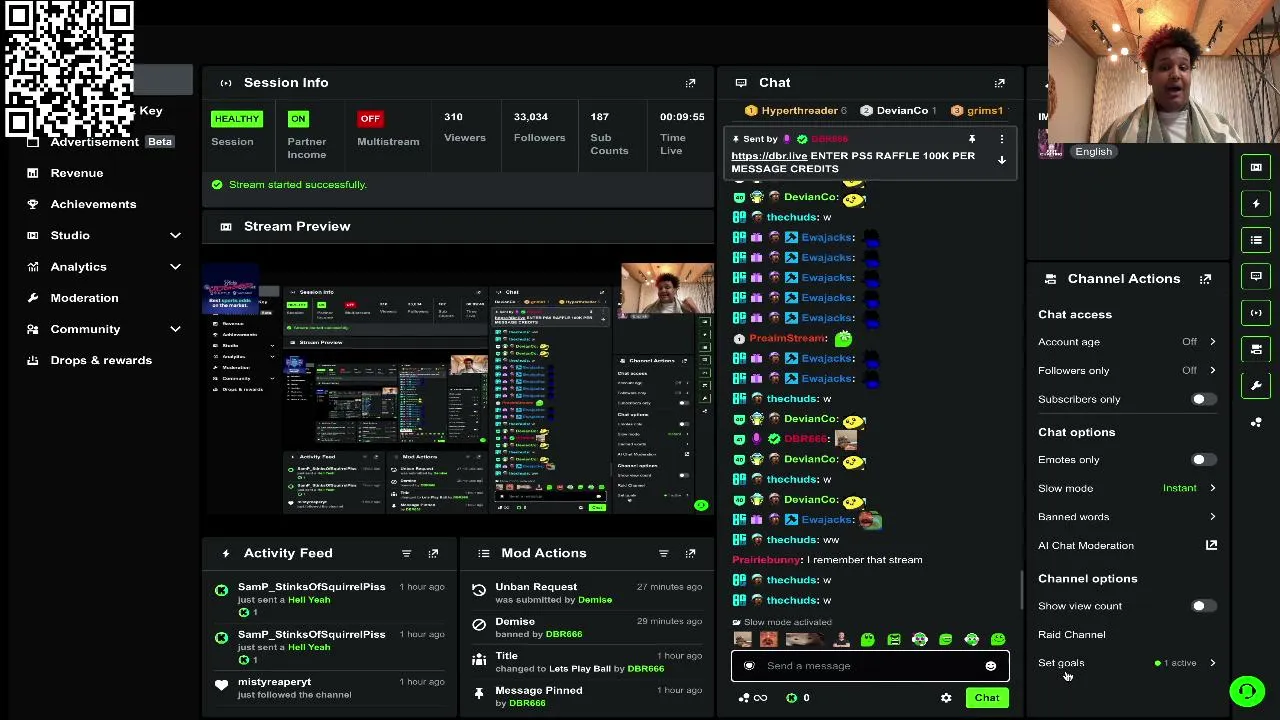This screenshot has width=1280, height=720.
Task: Click the PreaimStream username in chat
Action: pos(788,338)
